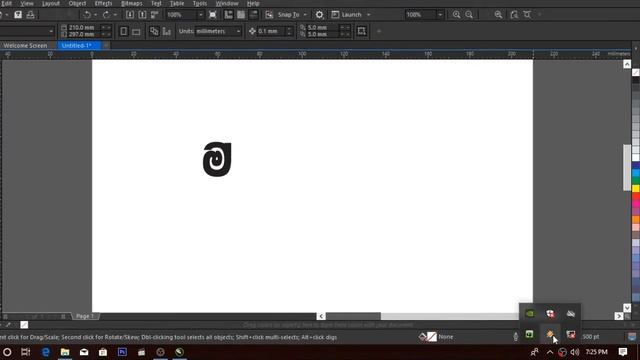Viewport: 640px width, 360px height.
Task: Open the View menu
Action: (x=27, y=3)
